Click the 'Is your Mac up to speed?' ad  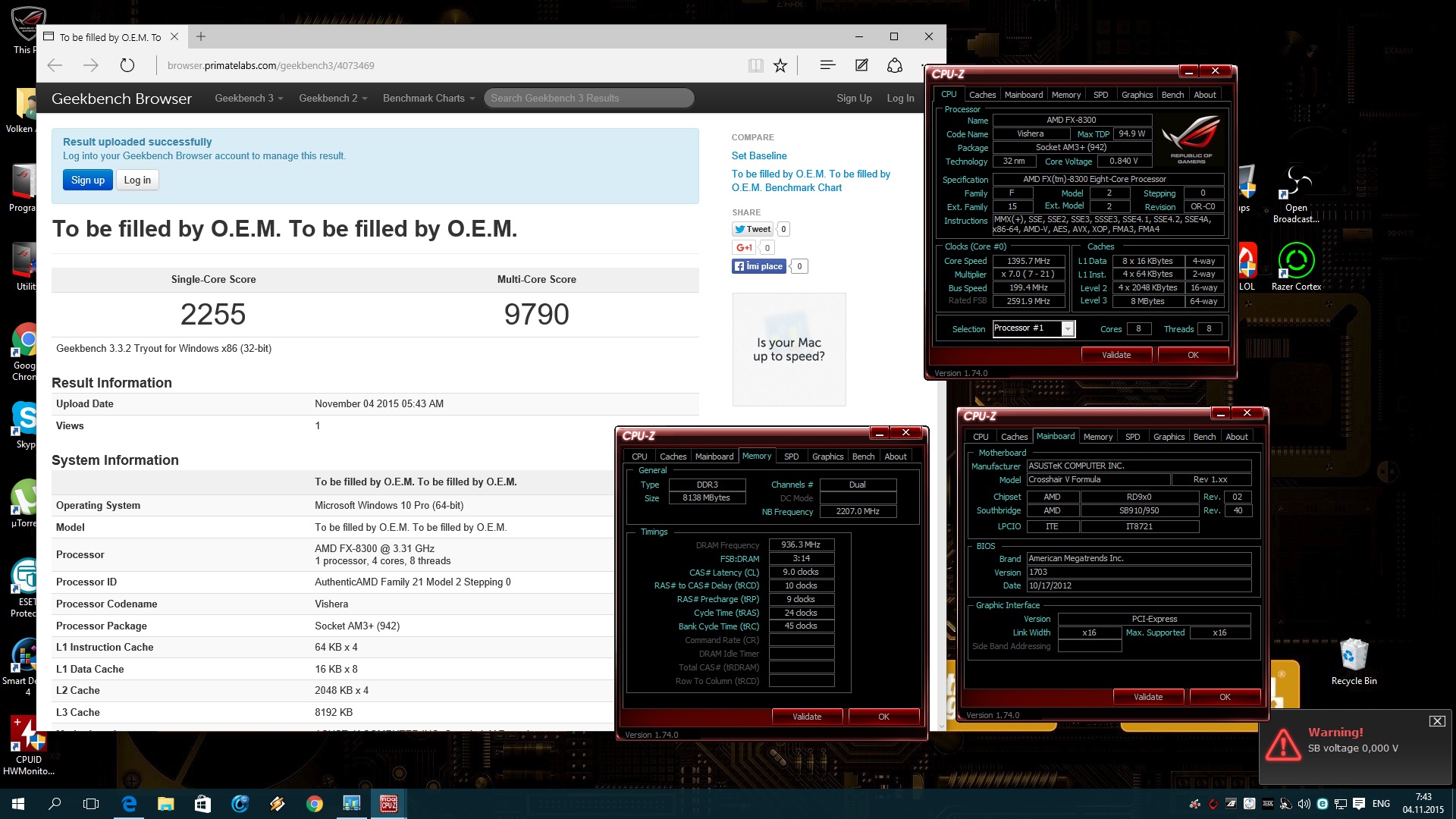789,350
